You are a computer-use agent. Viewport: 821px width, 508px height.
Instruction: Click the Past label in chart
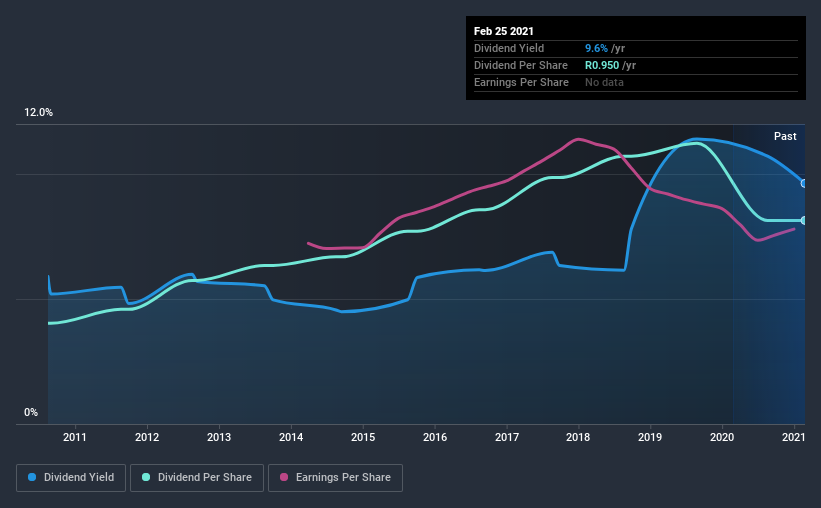tap(785, 136)
